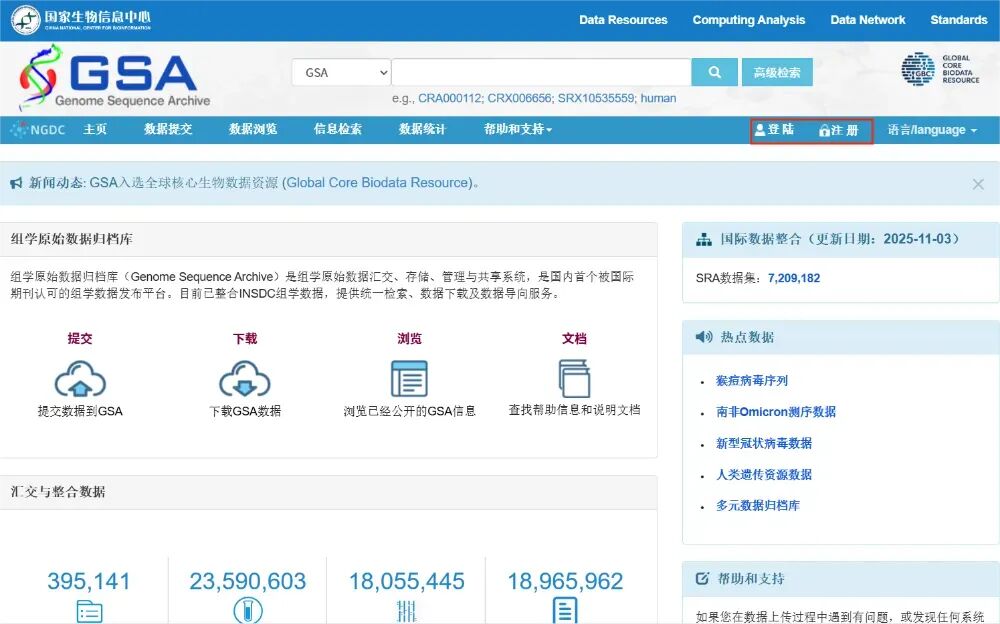Click the 组学原始数据归档库 panel heading

coord(71,239)
